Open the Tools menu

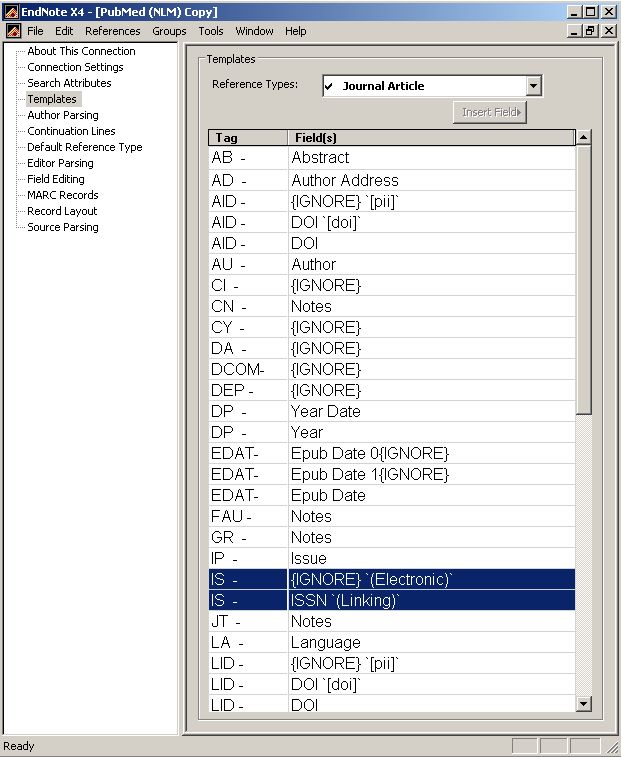[x=211, y=31]
